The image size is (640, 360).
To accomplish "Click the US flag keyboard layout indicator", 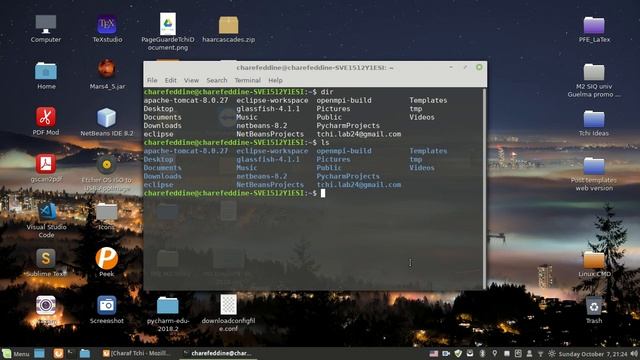I will click(x=433, y=354).
